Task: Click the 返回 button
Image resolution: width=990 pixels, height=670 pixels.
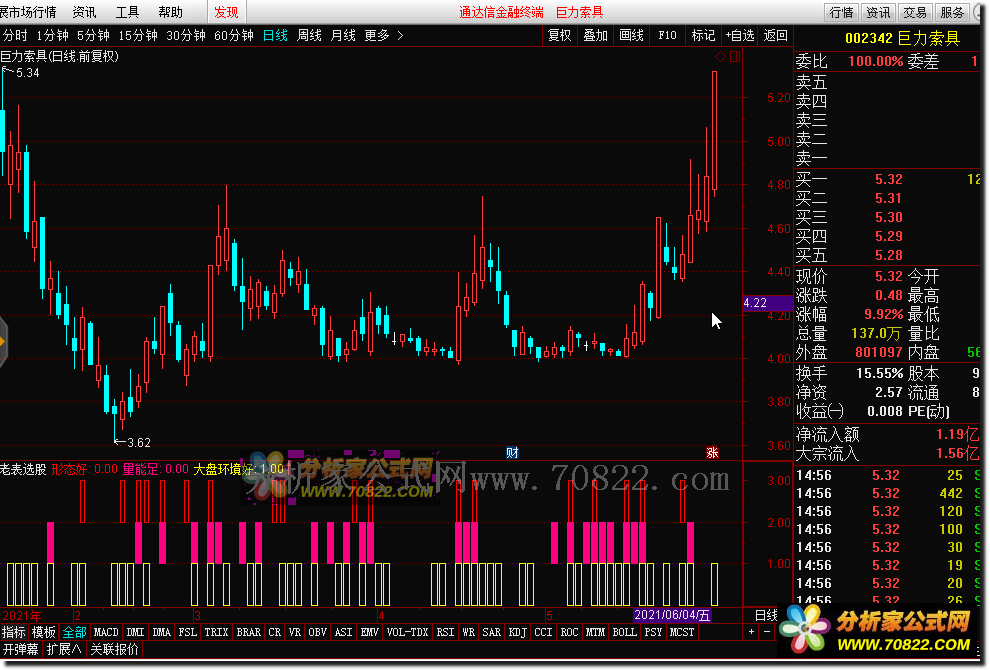Action: pos(775,35)
